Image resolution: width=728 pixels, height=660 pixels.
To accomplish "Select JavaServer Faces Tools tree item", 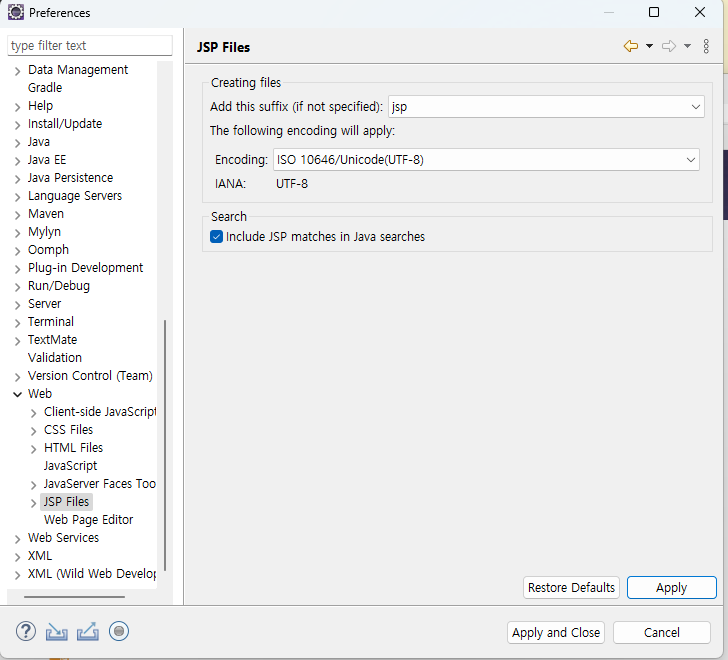I will point(100,484).
